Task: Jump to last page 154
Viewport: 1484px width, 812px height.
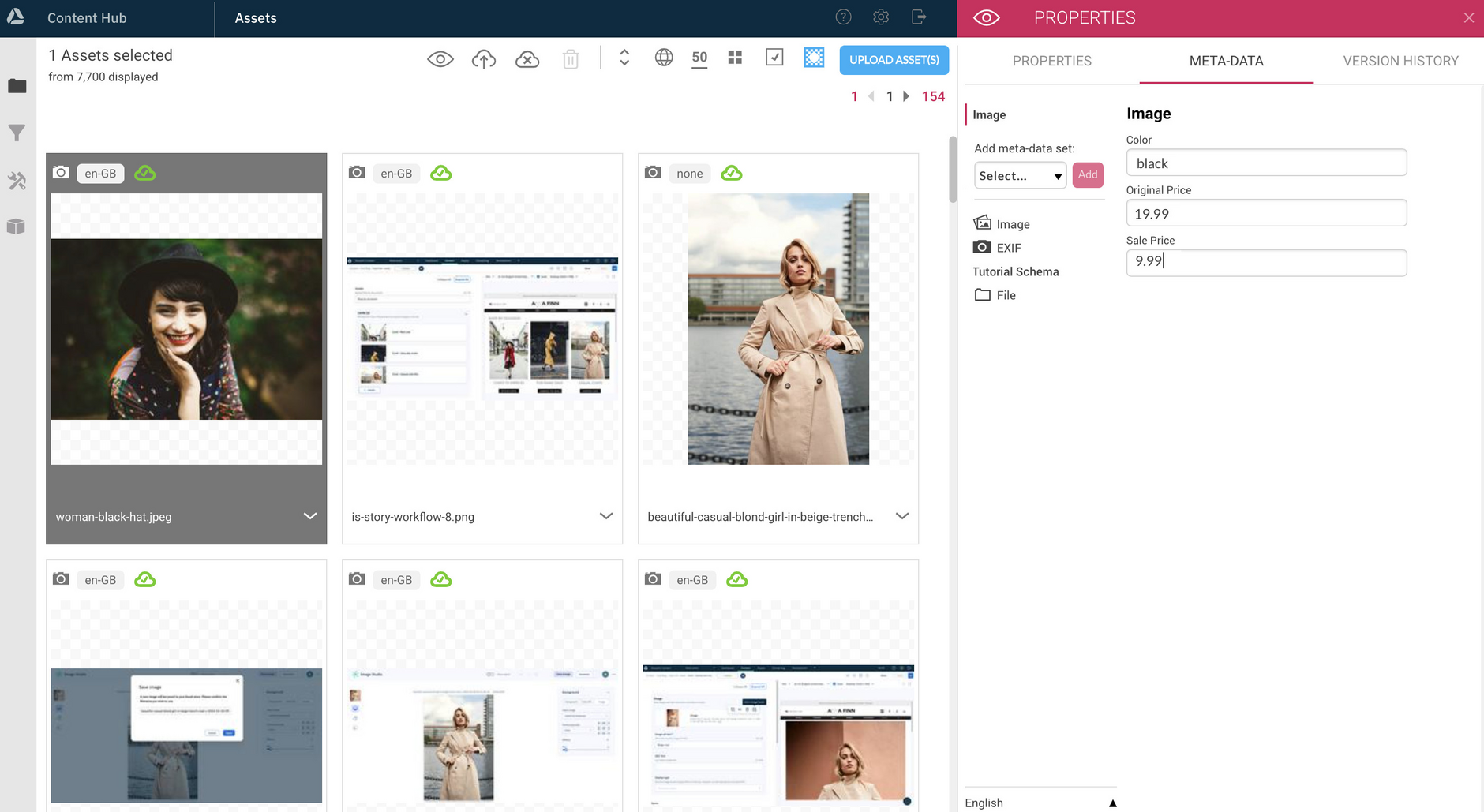Action: pos(933,96)
